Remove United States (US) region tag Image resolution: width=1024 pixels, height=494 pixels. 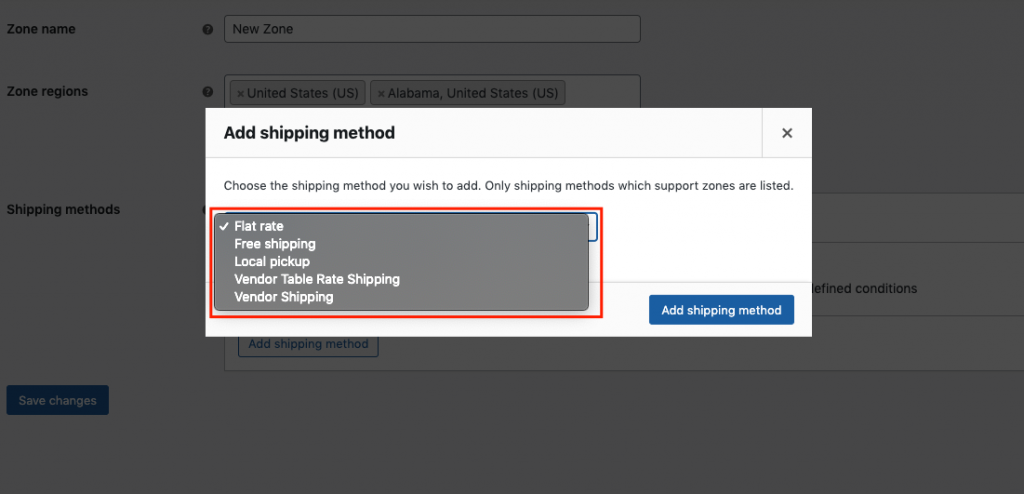(x=240, y=93)
